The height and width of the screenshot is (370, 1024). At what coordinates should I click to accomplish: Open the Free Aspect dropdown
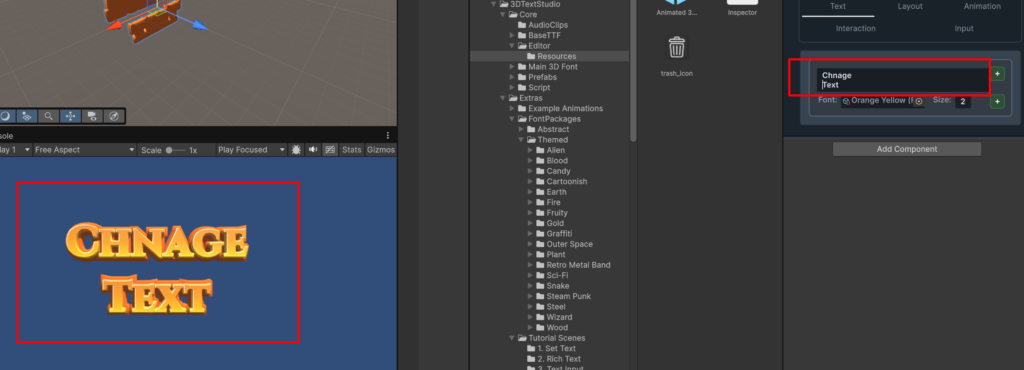click(x=84, y=149)
